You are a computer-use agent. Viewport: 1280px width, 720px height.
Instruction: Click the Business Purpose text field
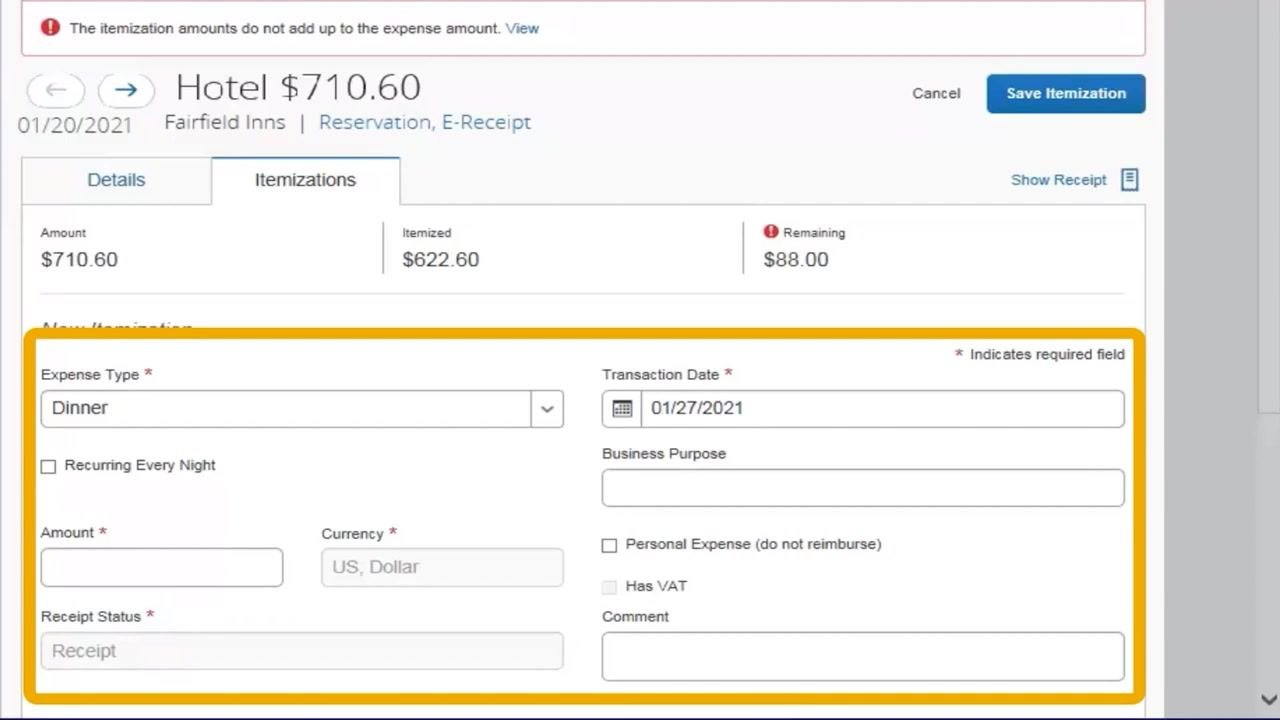point(863,488)
